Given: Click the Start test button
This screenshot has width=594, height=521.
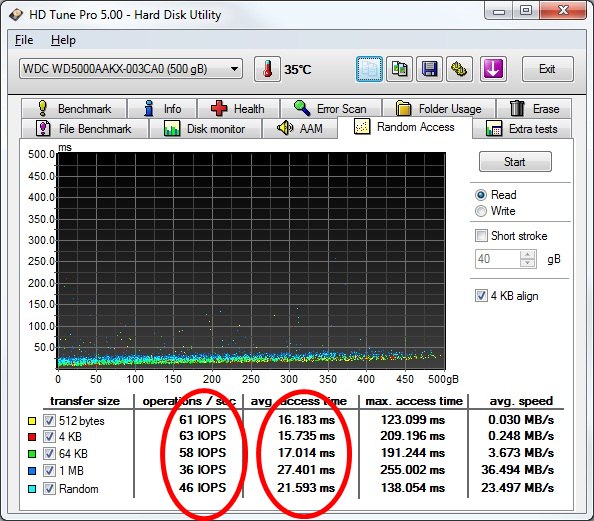Looking at the screenshot, I should (515, 162).
